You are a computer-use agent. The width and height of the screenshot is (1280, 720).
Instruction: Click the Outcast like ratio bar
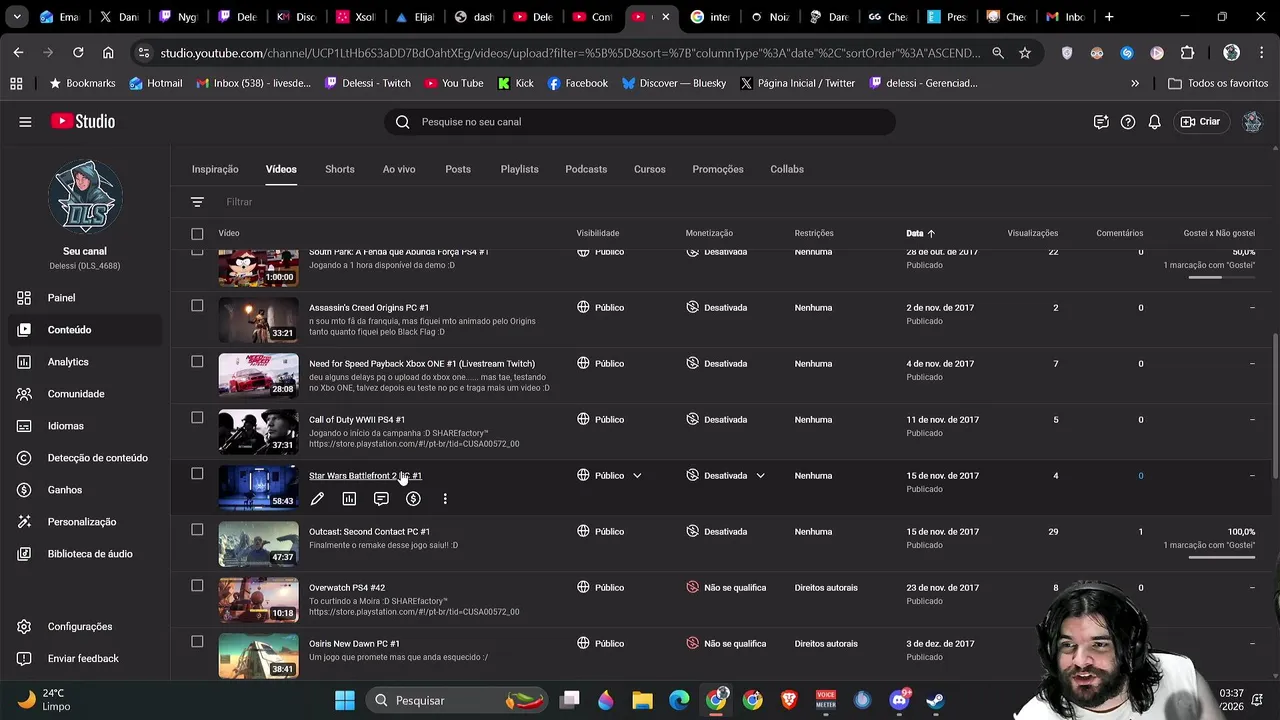[x=1222, y=555]
